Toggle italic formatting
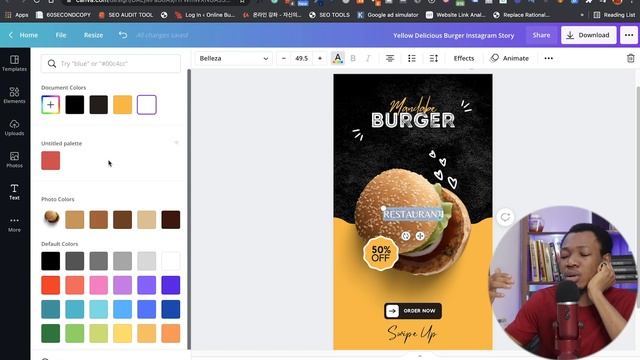This screenshot has width=640, height=360. [368, 58]
